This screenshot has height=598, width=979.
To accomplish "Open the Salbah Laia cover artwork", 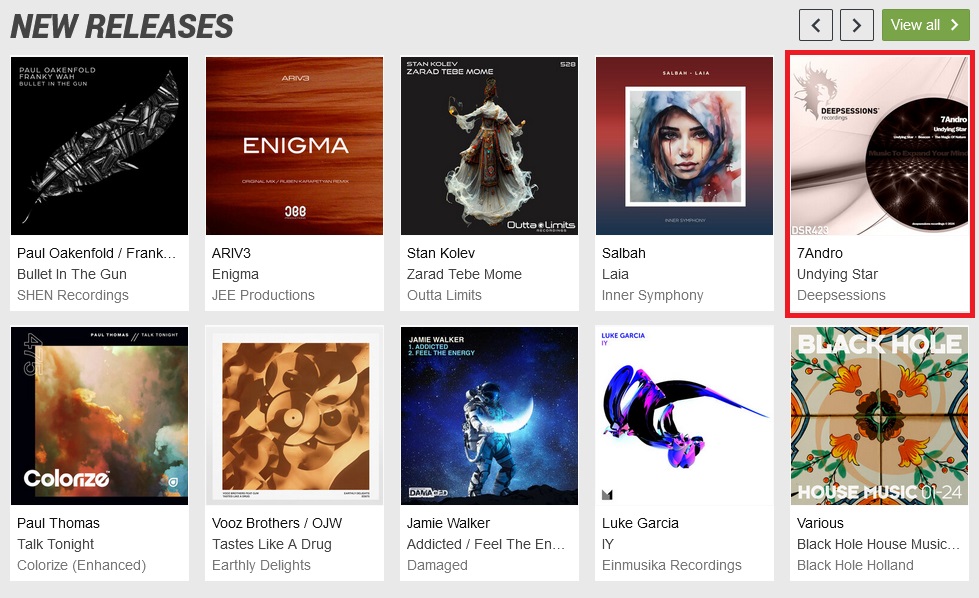I will pos(684,146).
